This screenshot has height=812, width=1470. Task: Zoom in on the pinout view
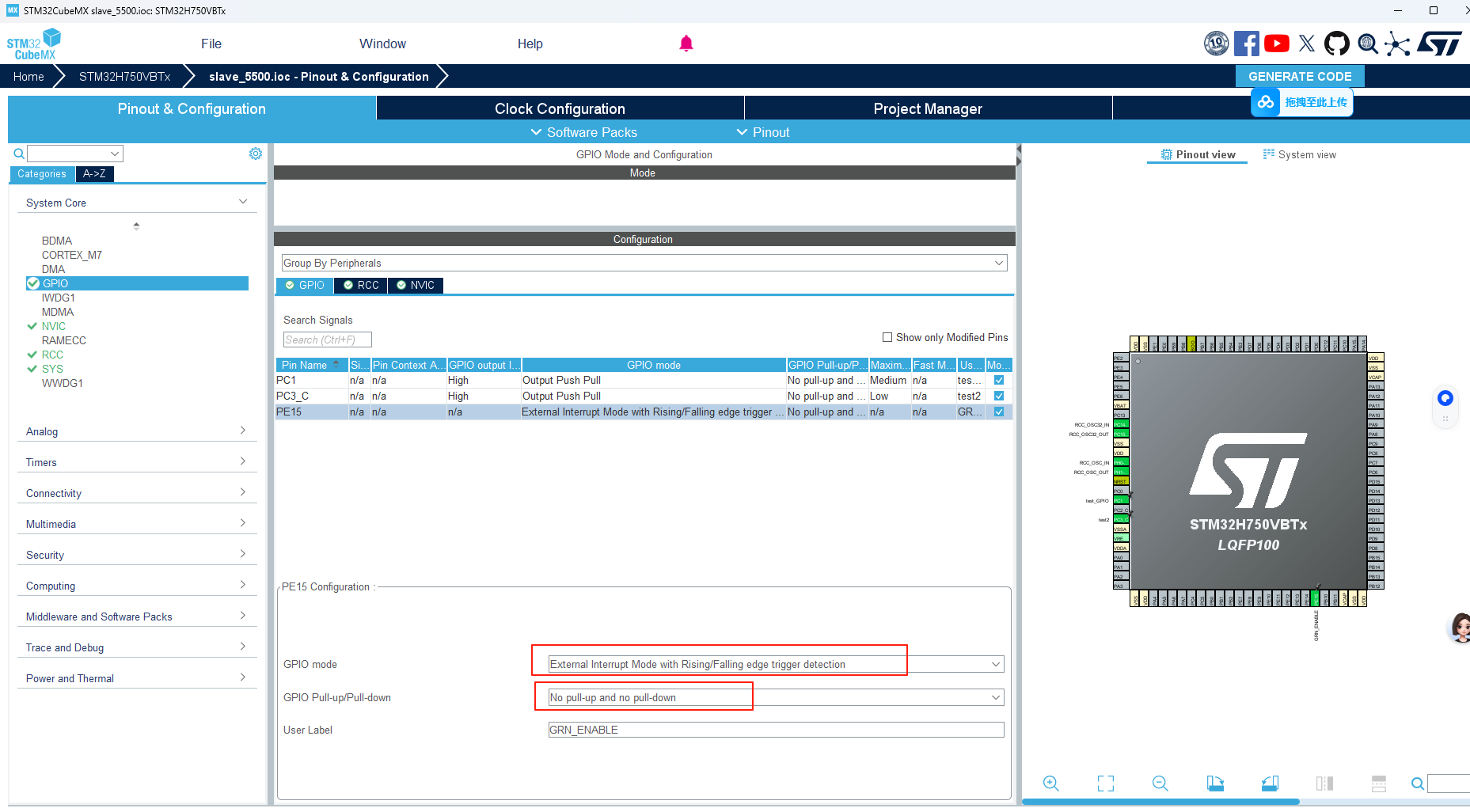[x=1051, y=783]
